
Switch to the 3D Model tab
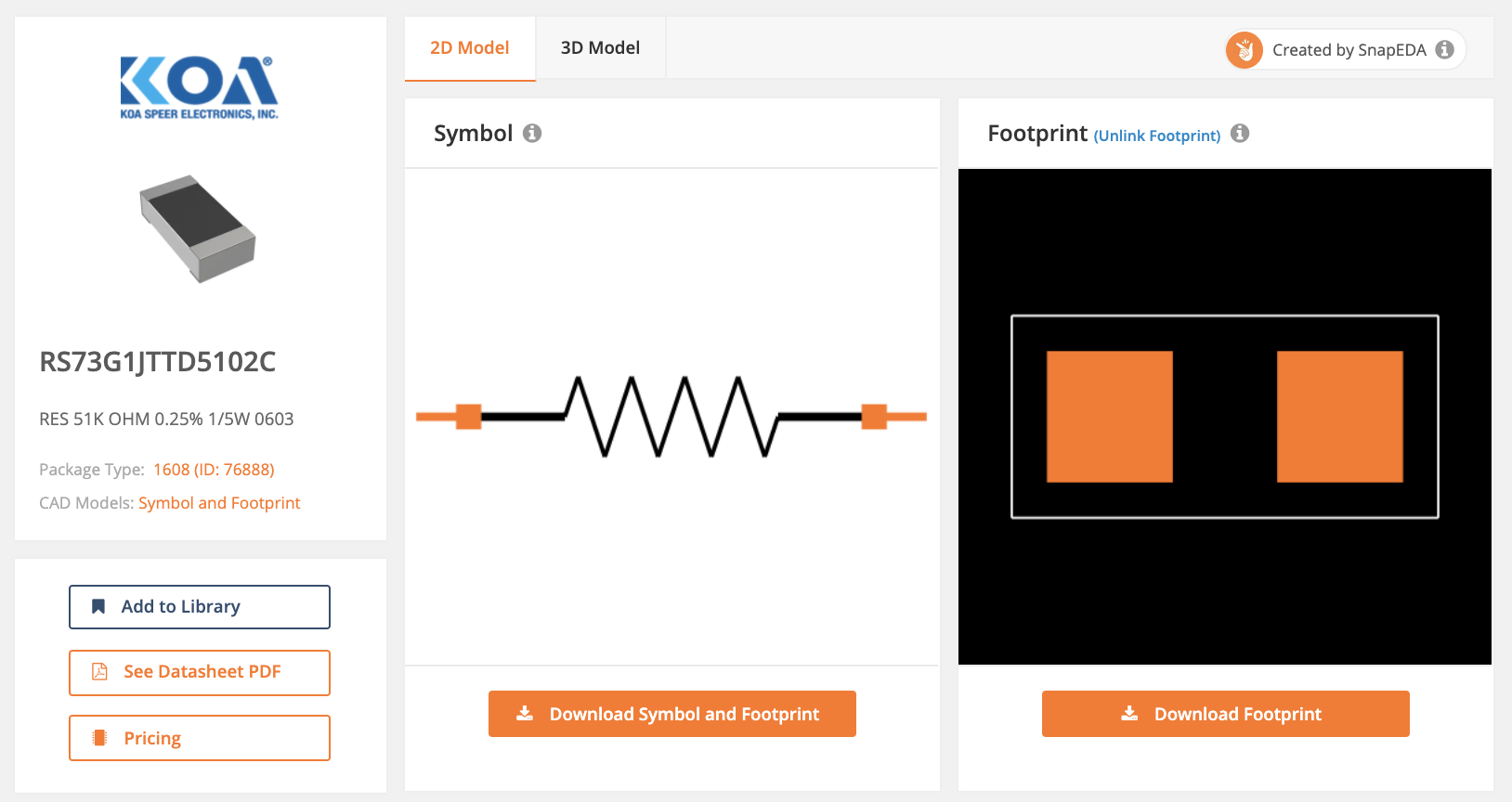tap(599, 47)
